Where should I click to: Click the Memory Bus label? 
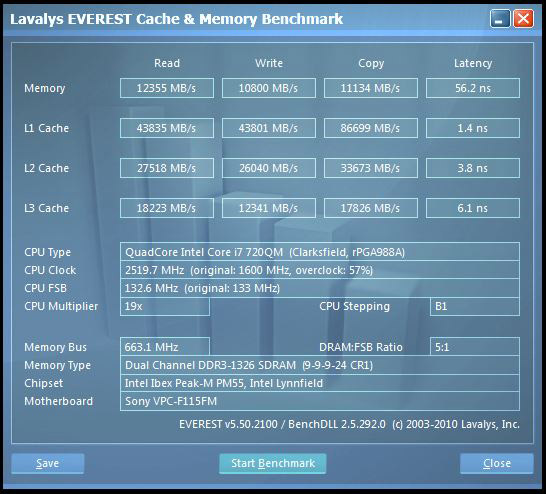click(x=55, y=347)
